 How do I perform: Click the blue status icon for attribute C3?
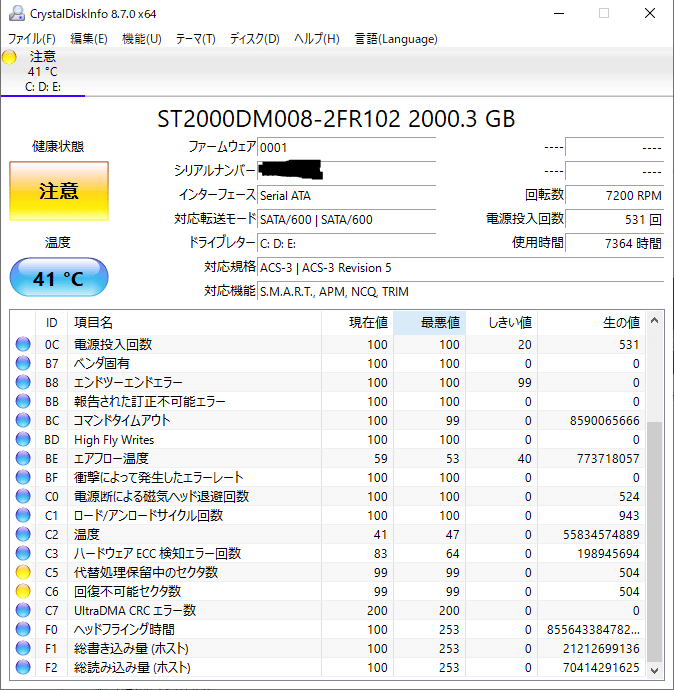[x=23, y=553]
